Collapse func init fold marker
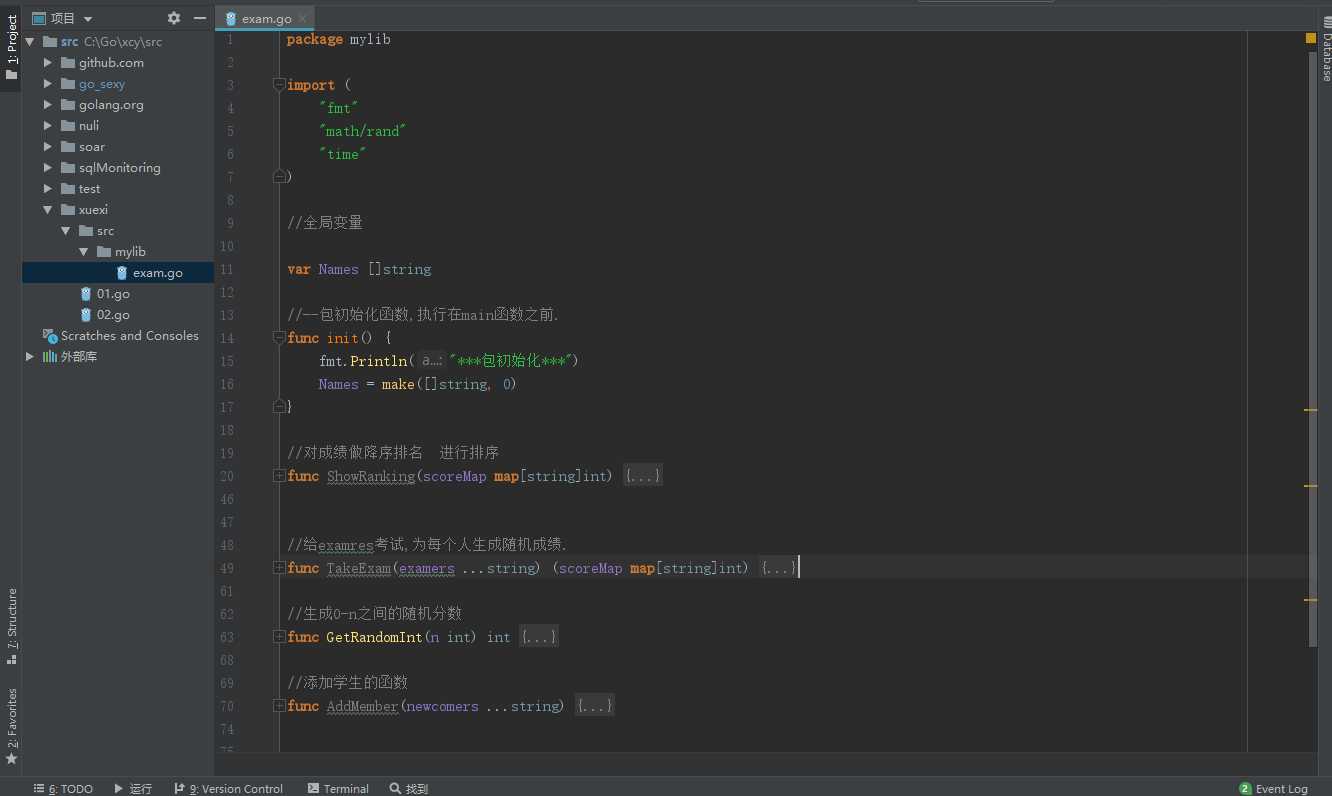1332x796 pixels. pyautogui.click(x=279, y=338)
